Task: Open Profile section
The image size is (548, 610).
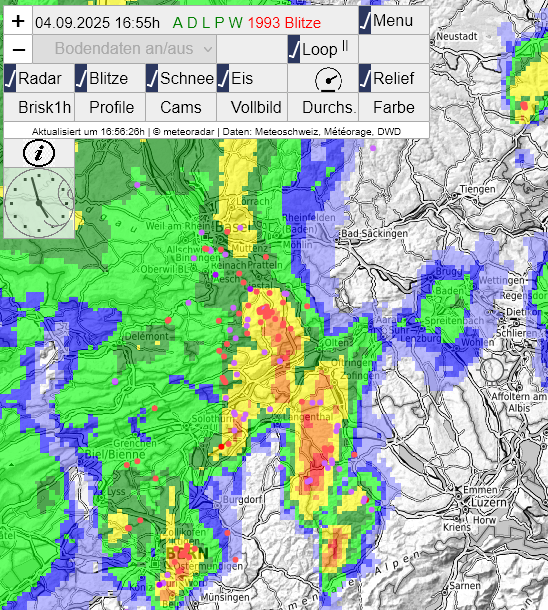Action: [x=110, y=107]
